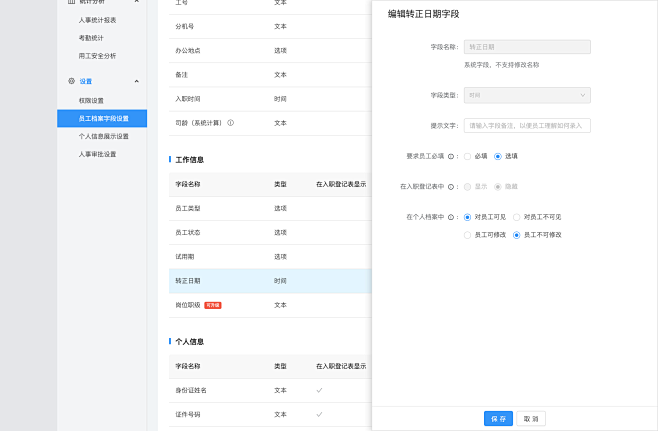Image resolution: width=658 pixels, height=431 pixels.
Task: Click the 分机号 field row
Action: click(x=270, y=26)
